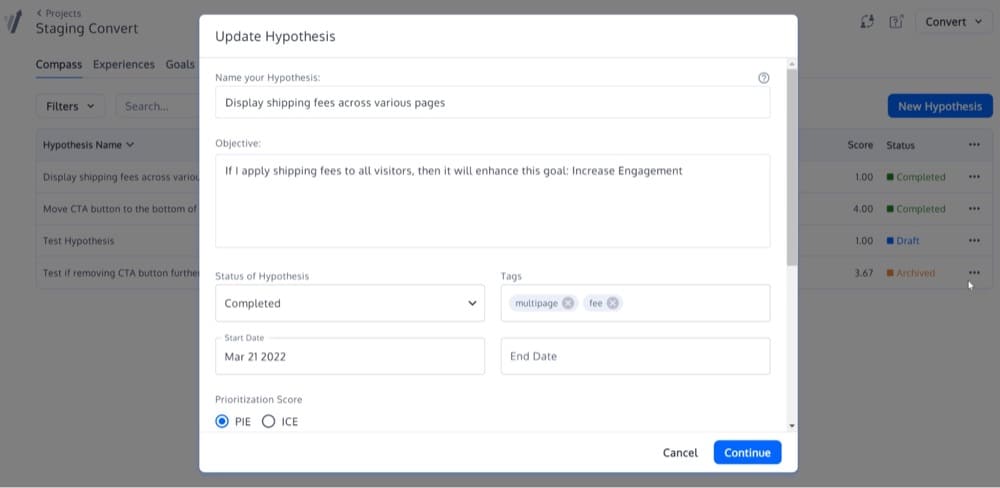Screen dimensions: 1000x488
Task: Select the PIE prioritization score
Action: [221, 421]
